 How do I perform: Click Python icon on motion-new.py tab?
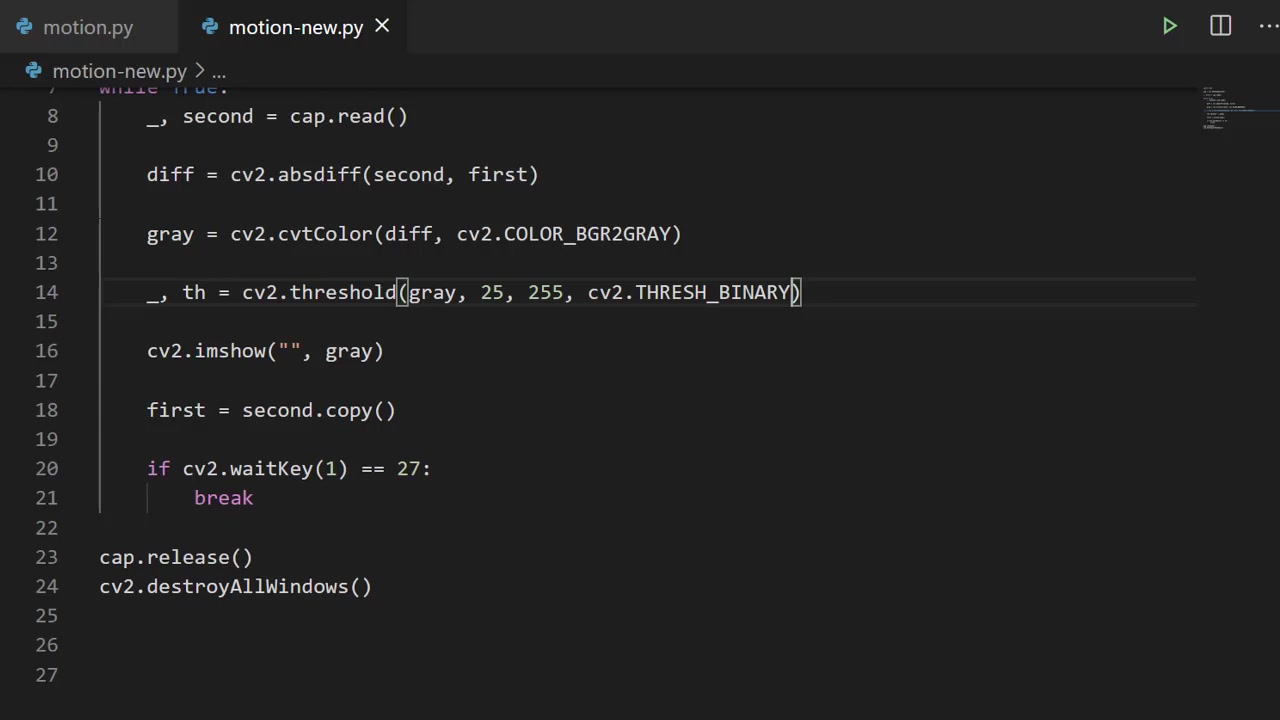pyautogui.click(x=209, y=27)
